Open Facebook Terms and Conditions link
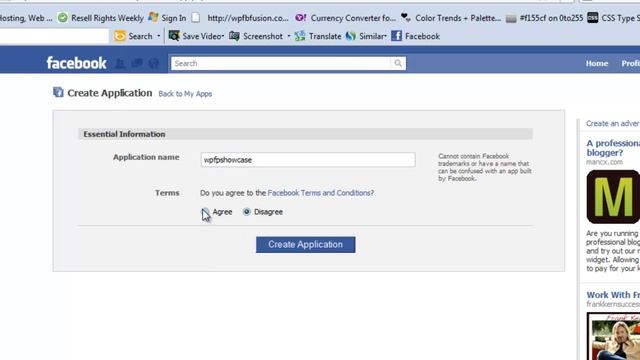 click(x=320, y=193)
